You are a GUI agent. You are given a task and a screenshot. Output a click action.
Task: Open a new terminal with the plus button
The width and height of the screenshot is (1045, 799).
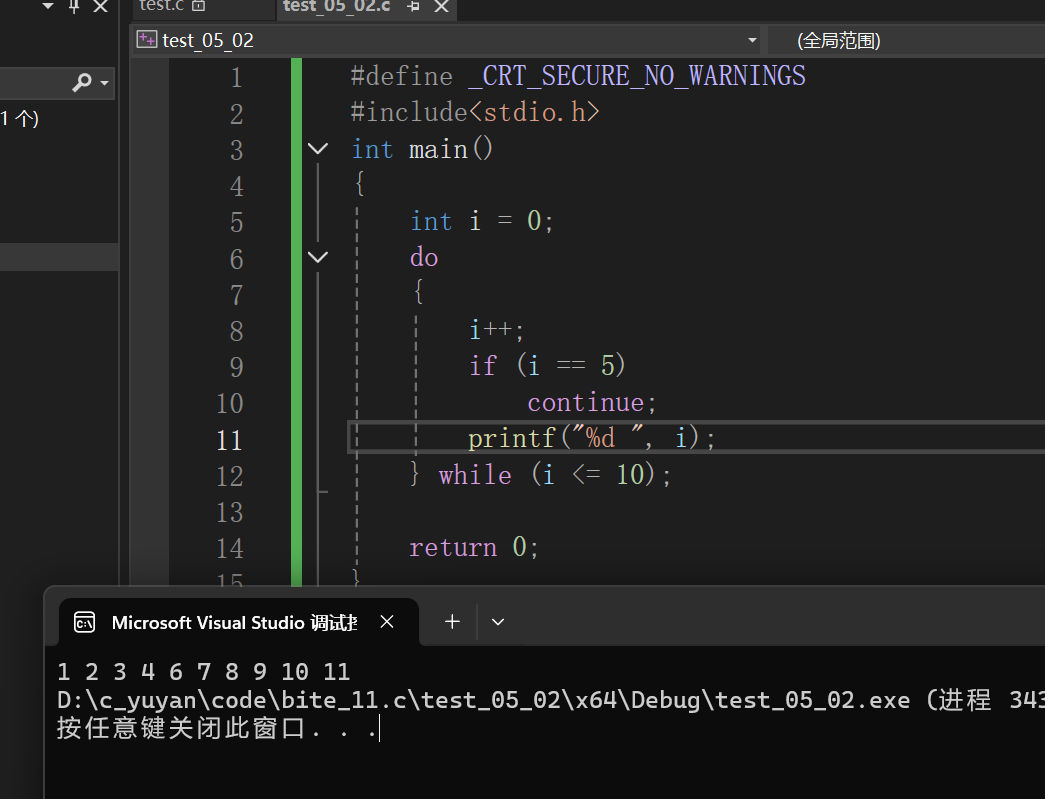click(x=451, y=621)
